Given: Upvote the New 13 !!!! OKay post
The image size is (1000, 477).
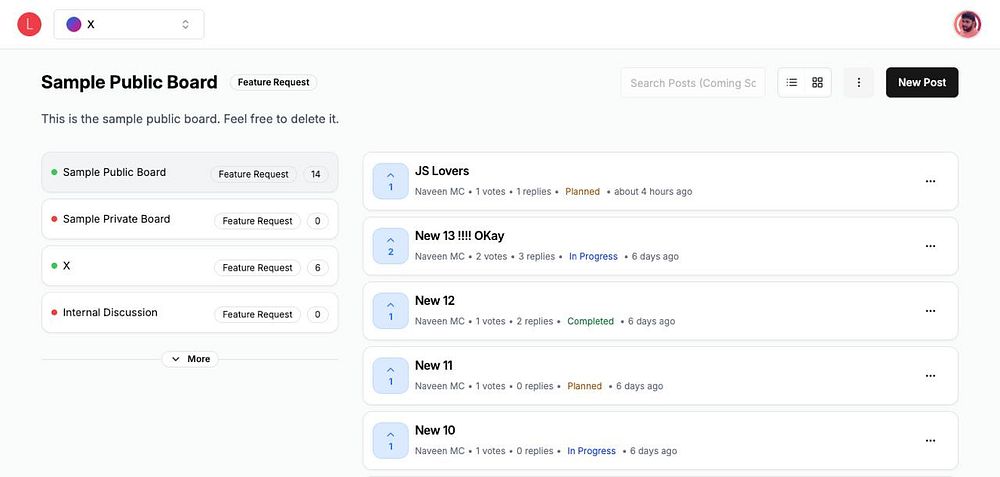Looking at the screenshot, I should click(390, 246).
